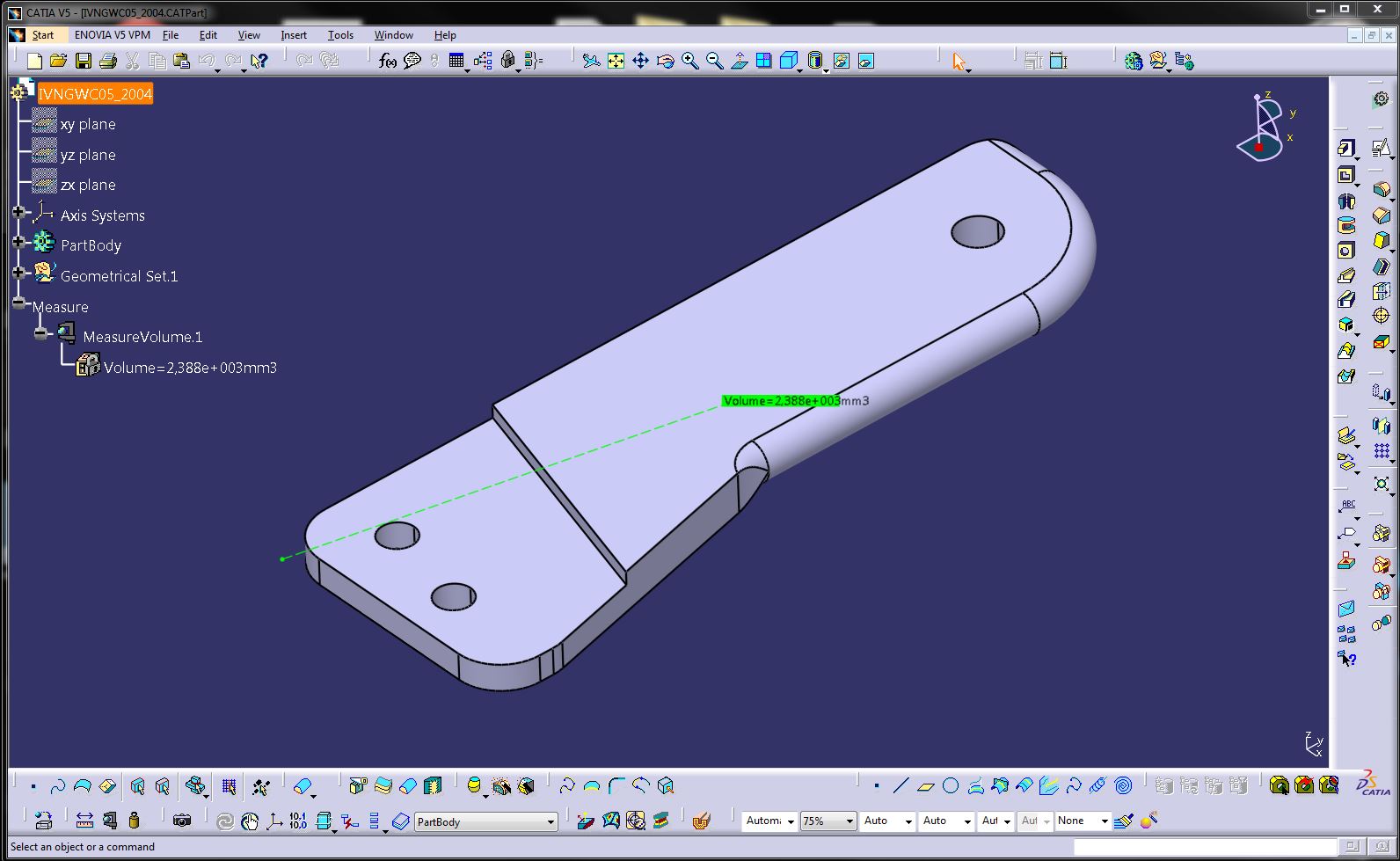Image resolution: width=1400 pixels, height=861 pixels.
Task: Open the Edit menu
Action: coord(208,35)
